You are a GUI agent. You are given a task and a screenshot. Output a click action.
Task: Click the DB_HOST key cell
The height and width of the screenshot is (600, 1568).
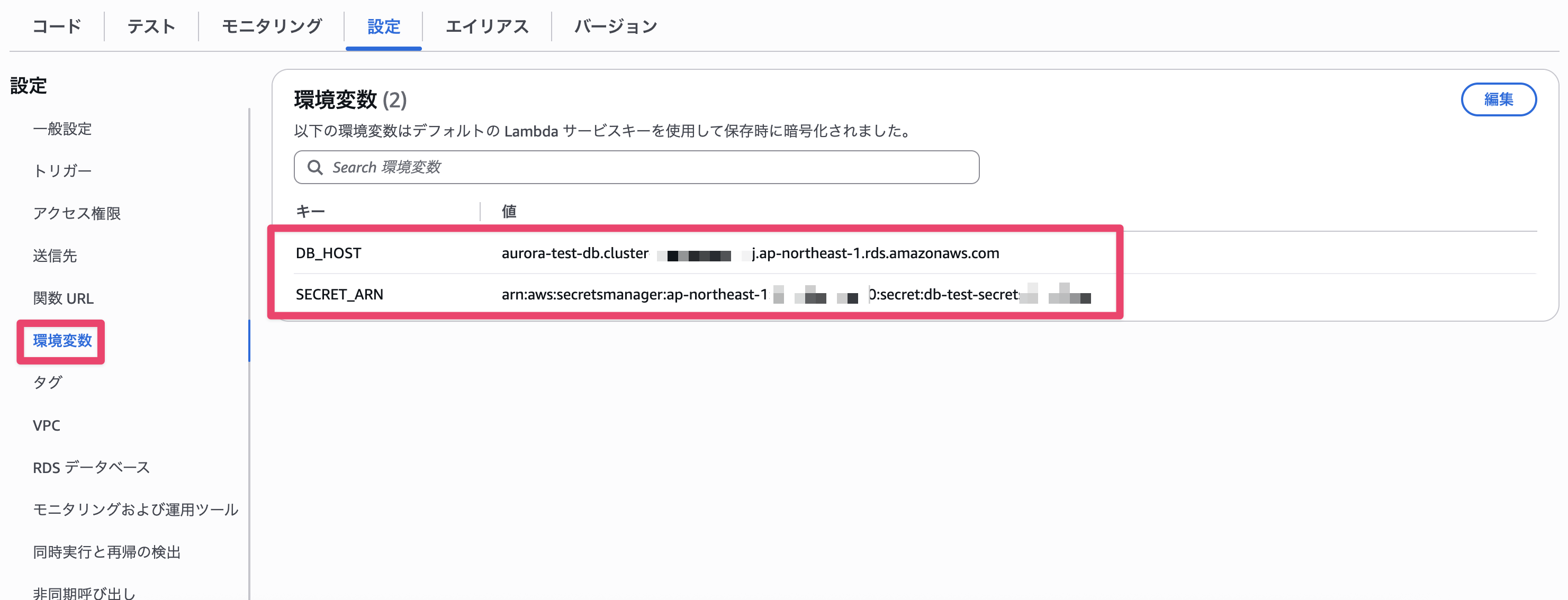coord(328,253)
